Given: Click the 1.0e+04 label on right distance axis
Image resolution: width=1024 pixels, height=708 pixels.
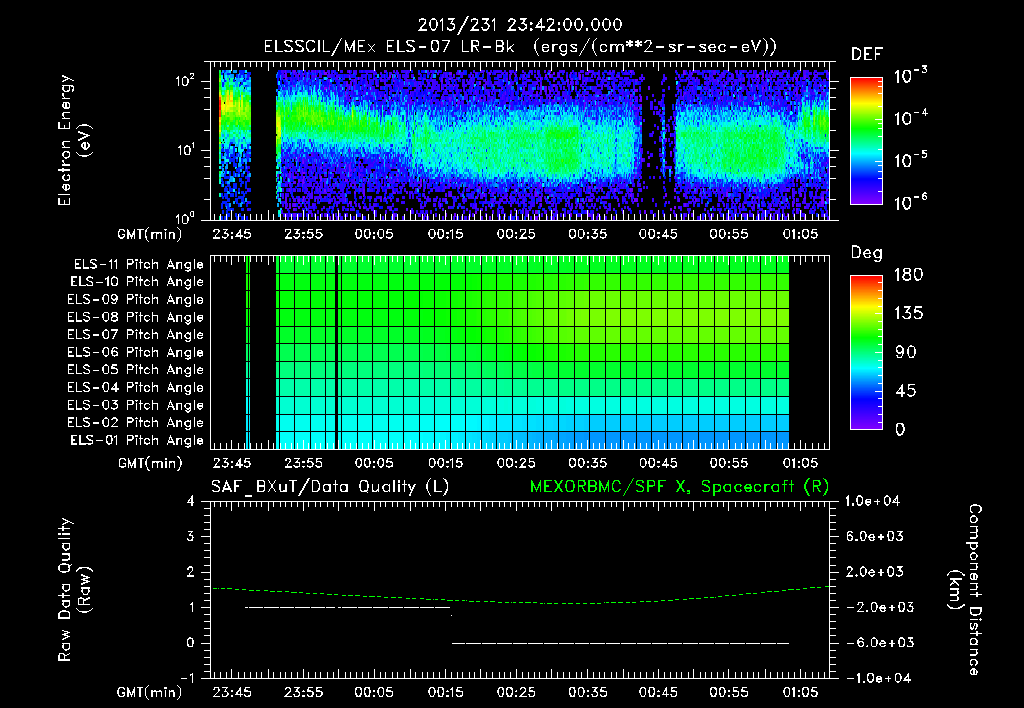Looking at the screenshot, I should [x=872, y=501].
